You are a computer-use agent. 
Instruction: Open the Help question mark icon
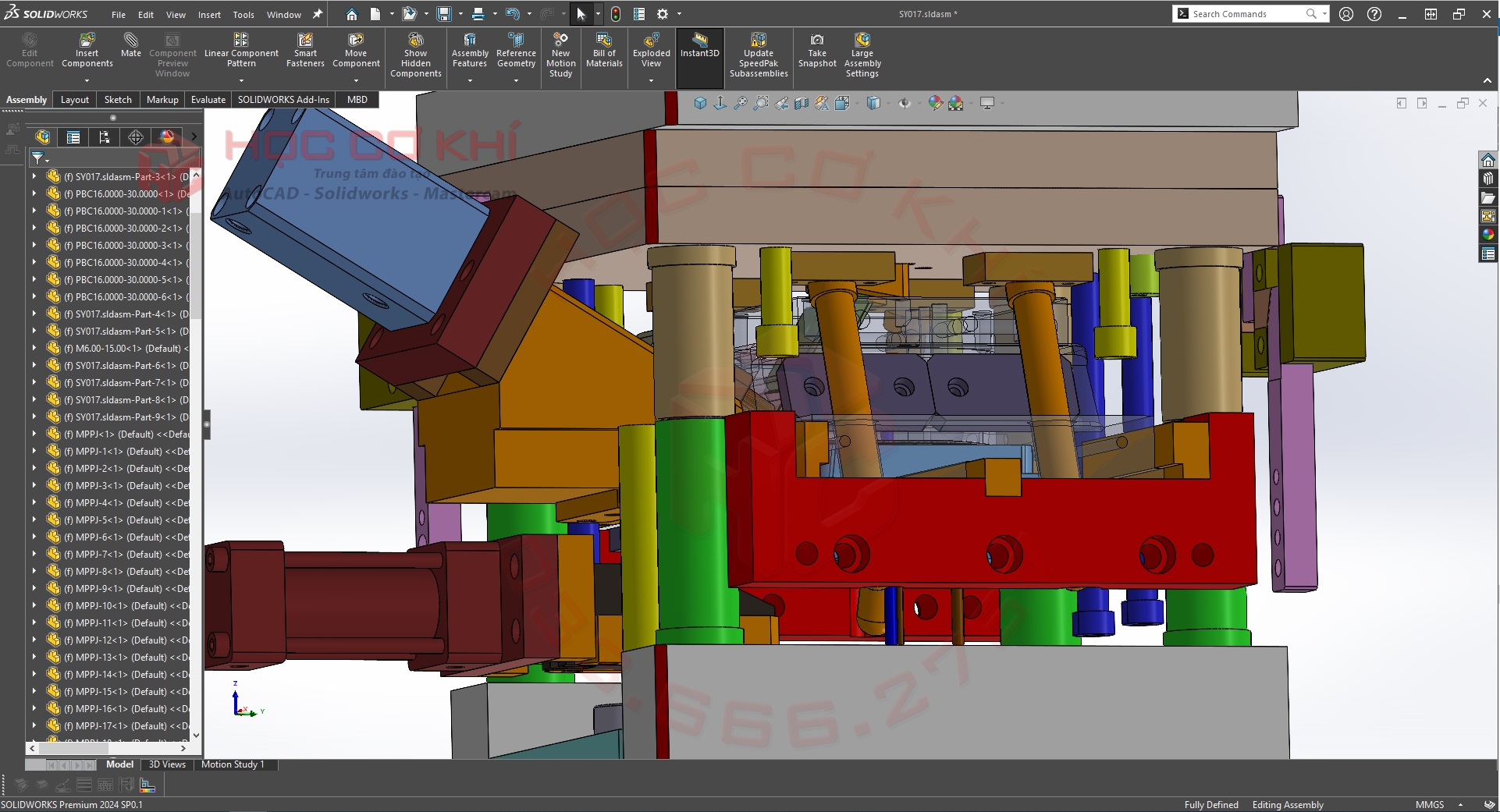click(x=1374, y=14)
